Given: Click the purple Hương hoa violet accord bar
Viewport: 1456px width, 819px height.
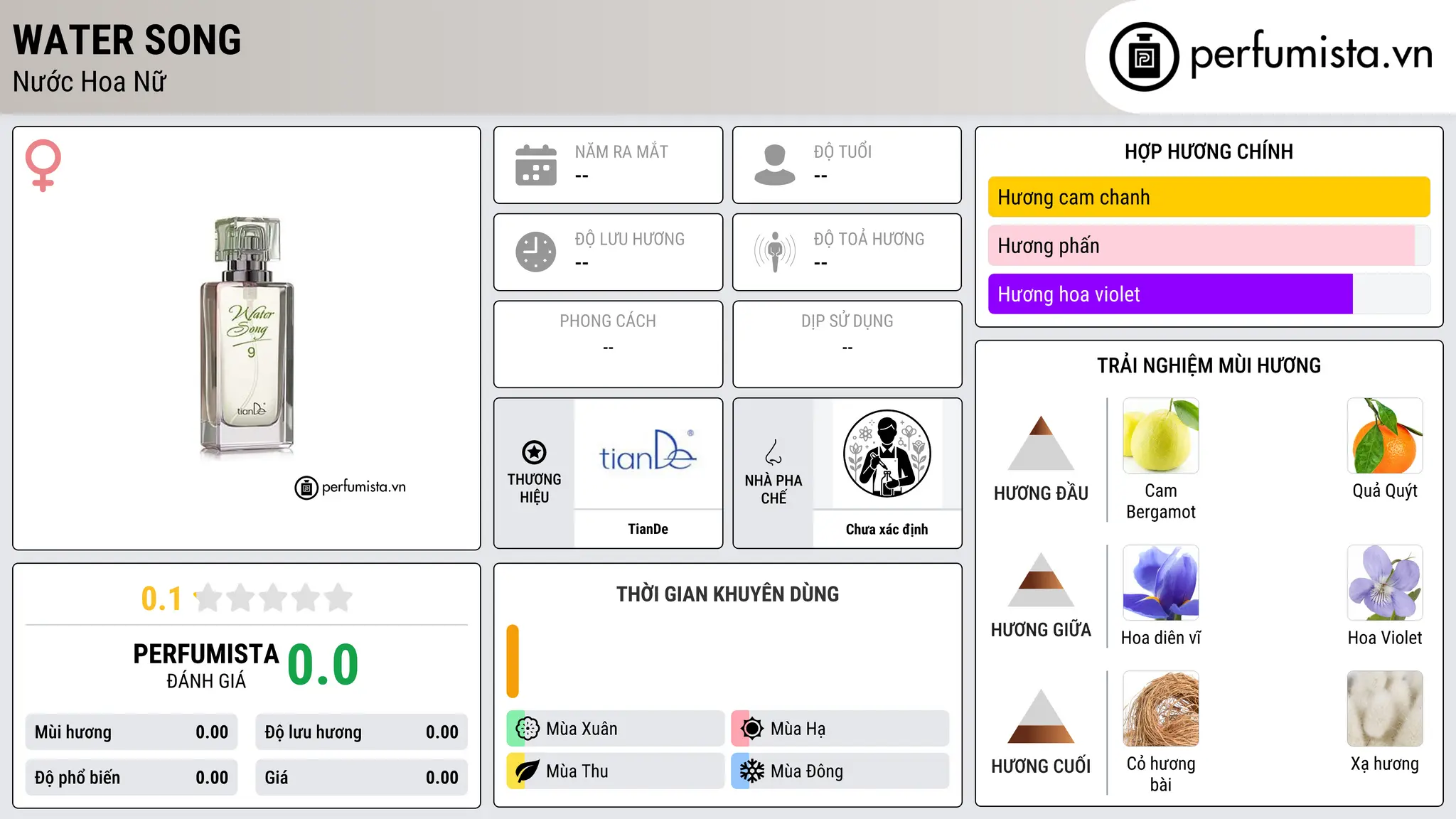Looking at the screenshot, I should click(x=1170, y=294).
